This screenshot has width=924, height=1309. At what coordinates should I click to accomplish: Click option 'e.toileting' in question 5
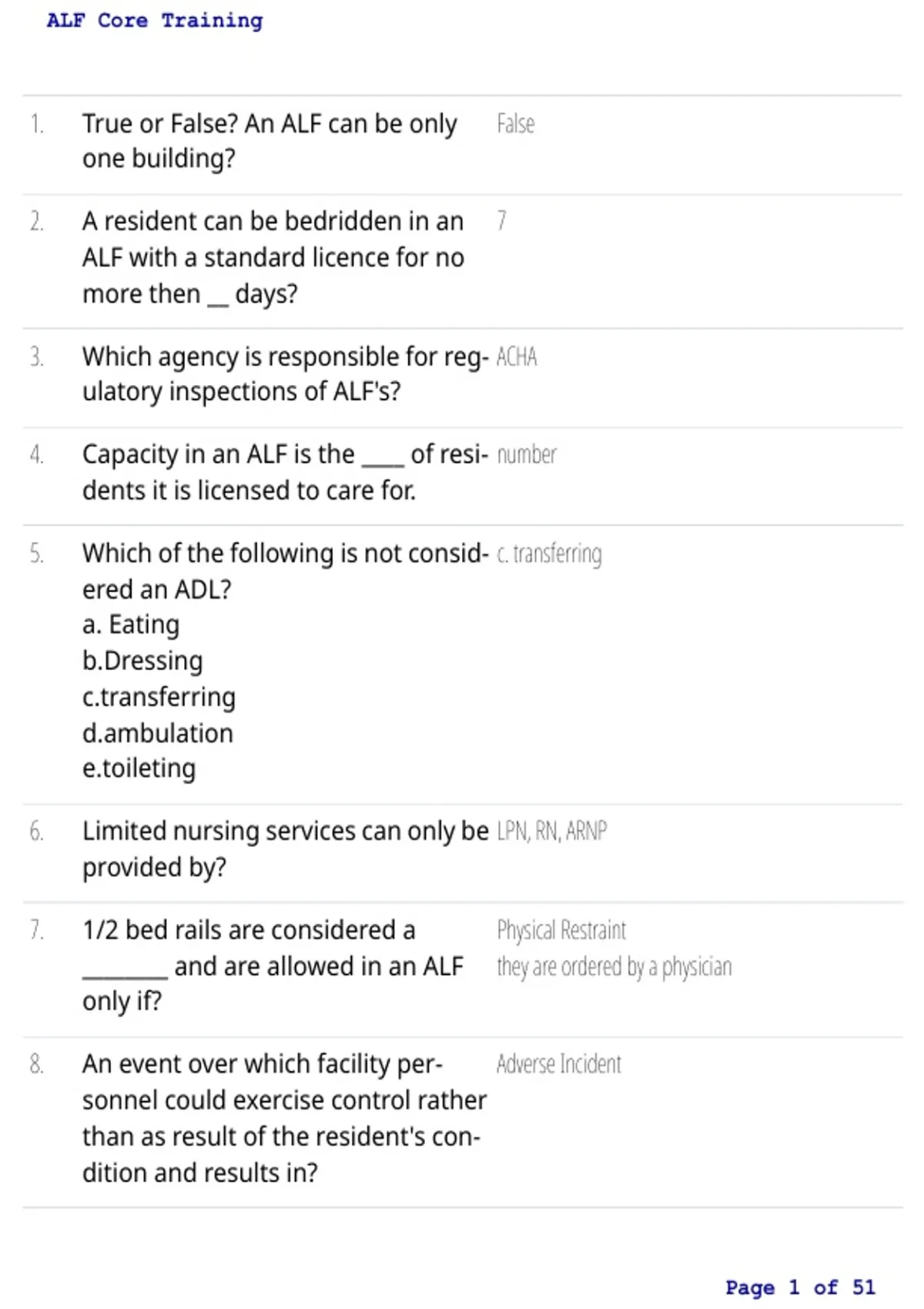coord(139,768)
